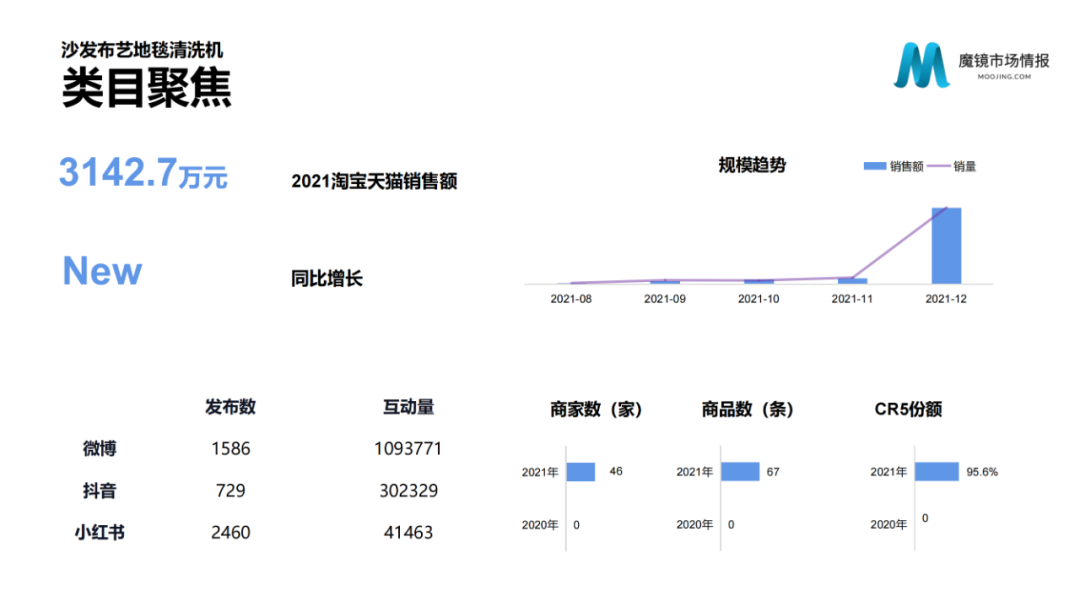Select the 2021-12 sales bar
Image resolution: width=1080 pixels, height=607 pixels.
pos(946,245)
